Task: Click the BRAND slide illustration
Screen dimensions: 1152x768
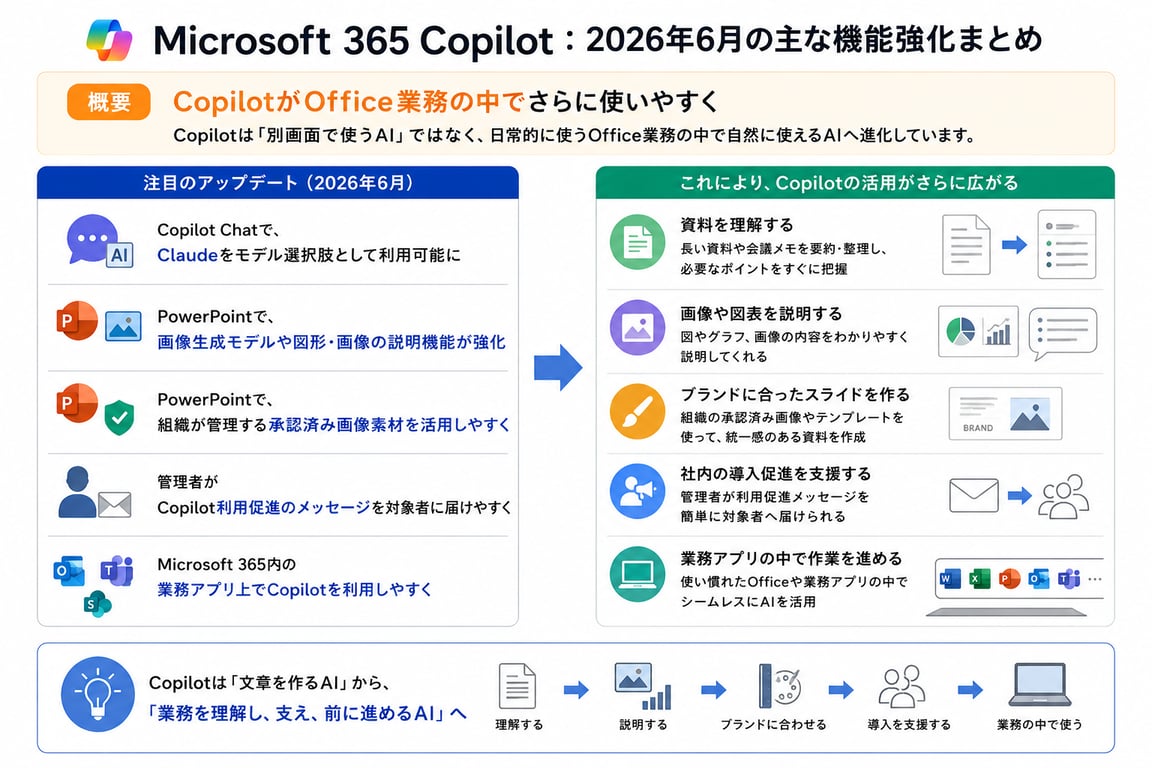Action: [x=1005, y=414]
